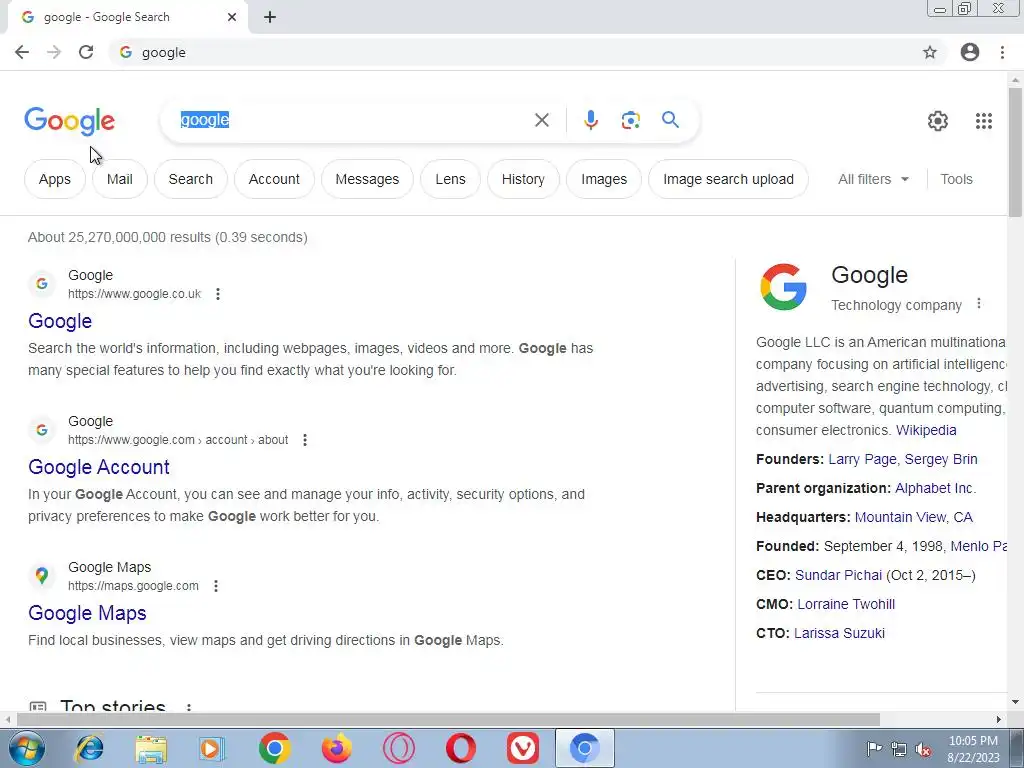Open the Lorraine Twohill CMO link
1024x768 pixels.
pos(846,604)
